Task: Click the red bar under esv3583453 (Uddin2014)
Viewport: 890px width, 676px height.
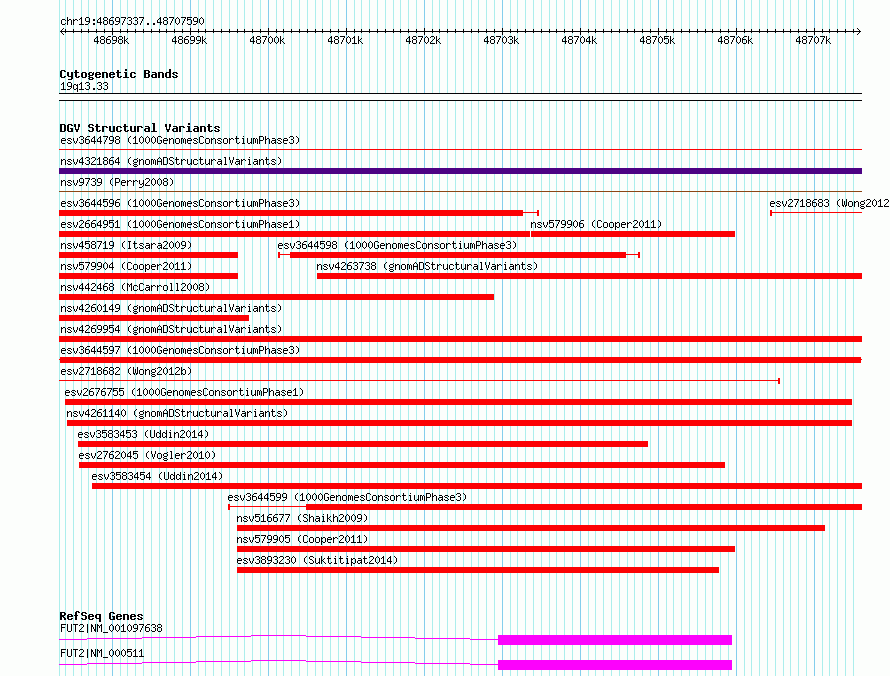Action: pyautogui.click(x=363, y=444)
